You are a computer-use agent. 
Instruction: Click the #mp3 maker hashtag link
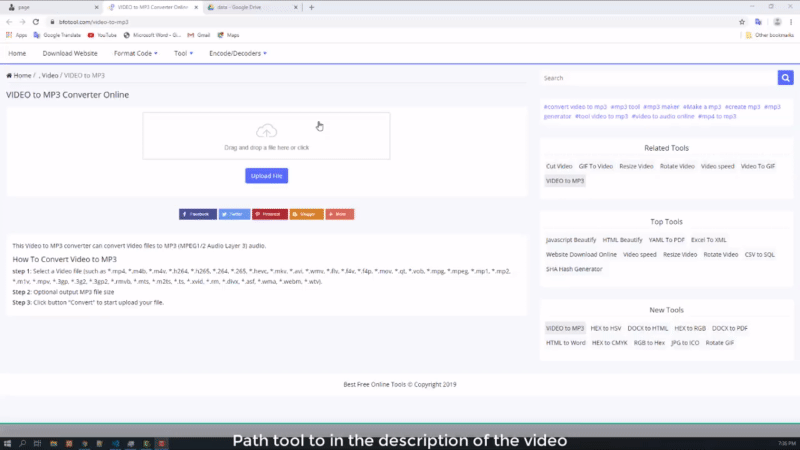(661, 106)
